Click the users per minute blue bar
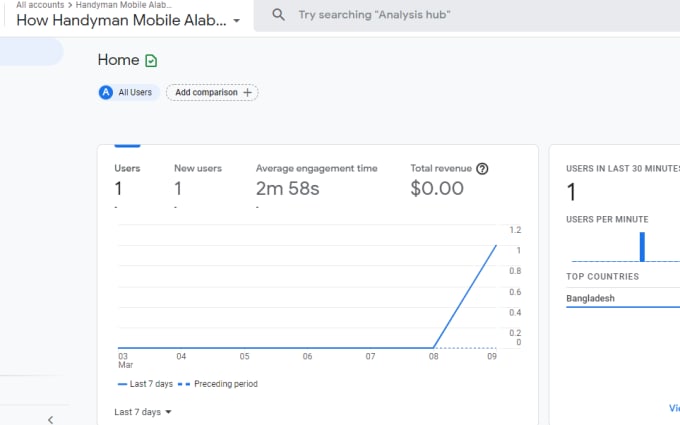The image size is (680, 425). click(642, 247)
